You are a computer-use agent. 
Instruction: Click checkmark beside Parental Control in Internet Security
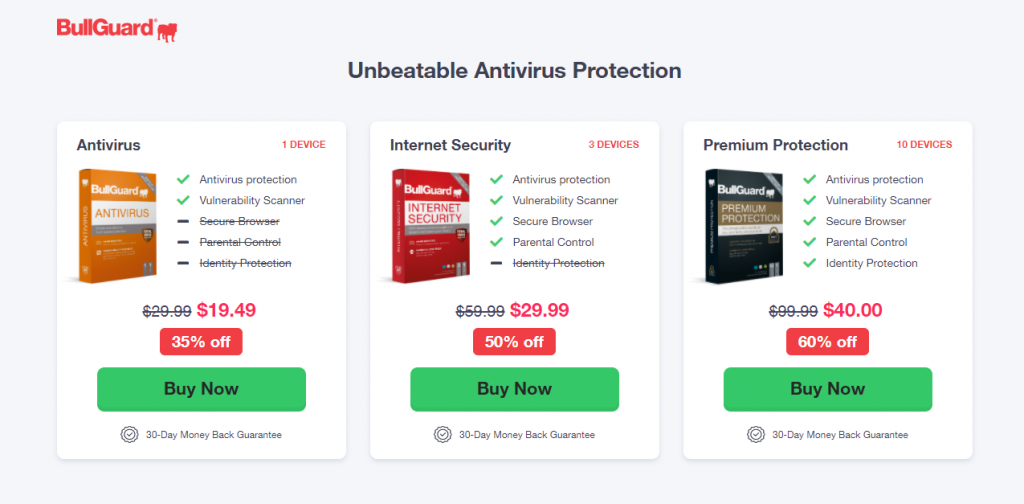tap(496, 242)
